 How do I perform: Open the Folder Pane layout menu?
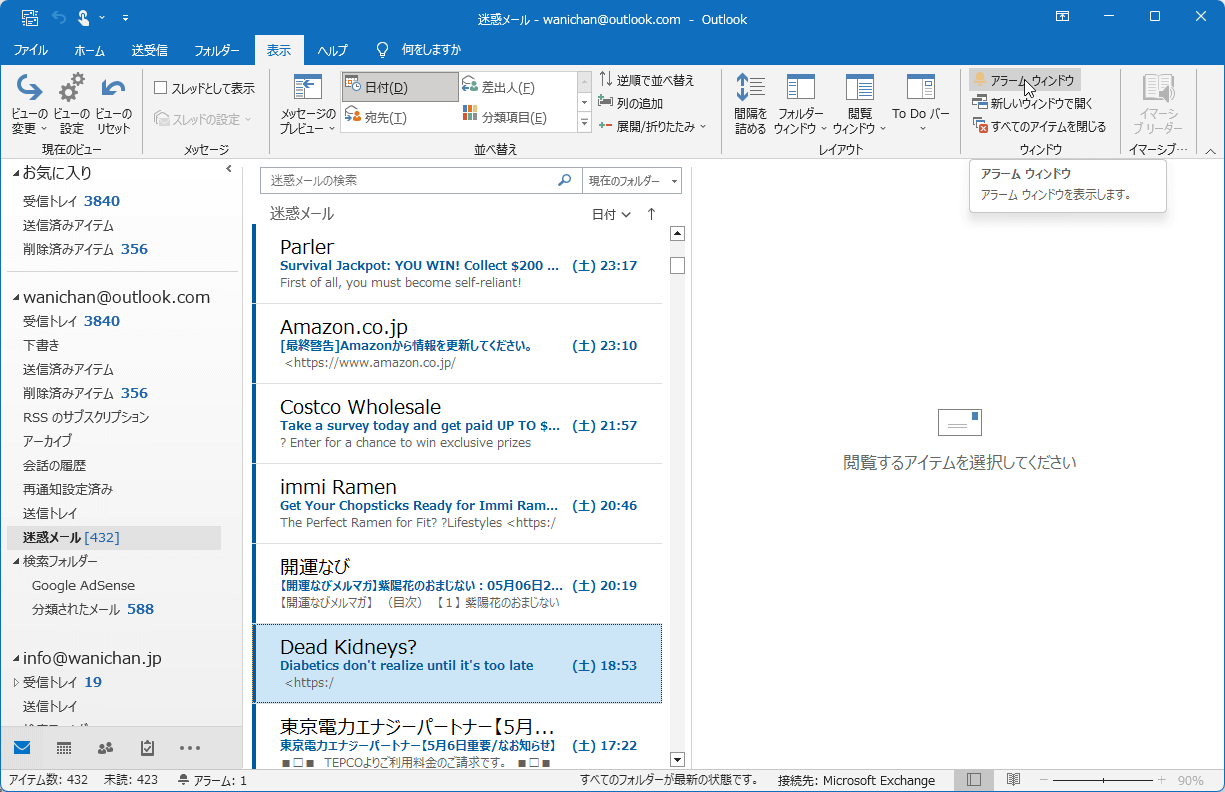pyautogui.click(x=801, y=104)
